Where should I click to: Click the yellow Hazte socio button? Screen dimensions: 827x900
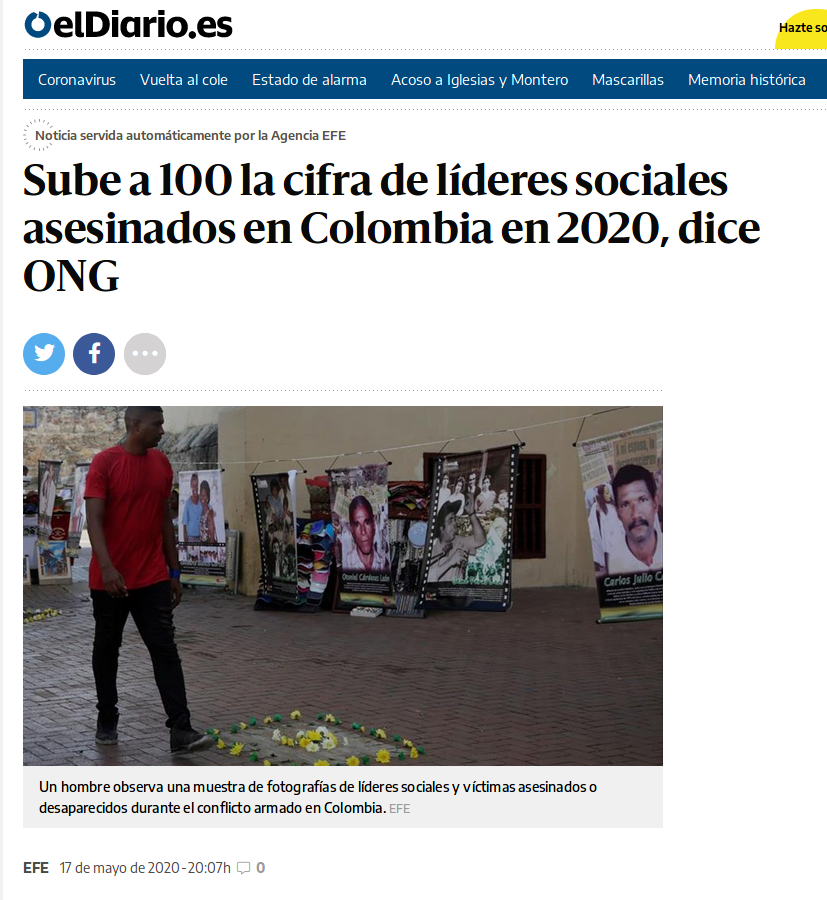(802, 29)
